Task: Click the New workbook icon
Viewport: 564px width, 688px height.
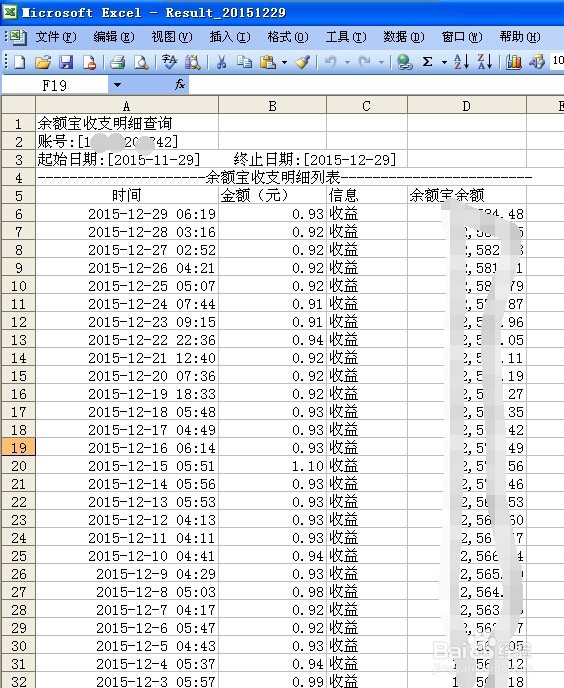Action: 20,62
